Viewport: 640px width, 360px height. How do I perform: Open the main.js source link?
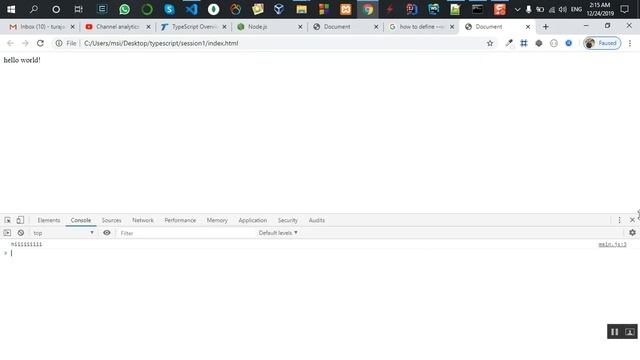612,244
